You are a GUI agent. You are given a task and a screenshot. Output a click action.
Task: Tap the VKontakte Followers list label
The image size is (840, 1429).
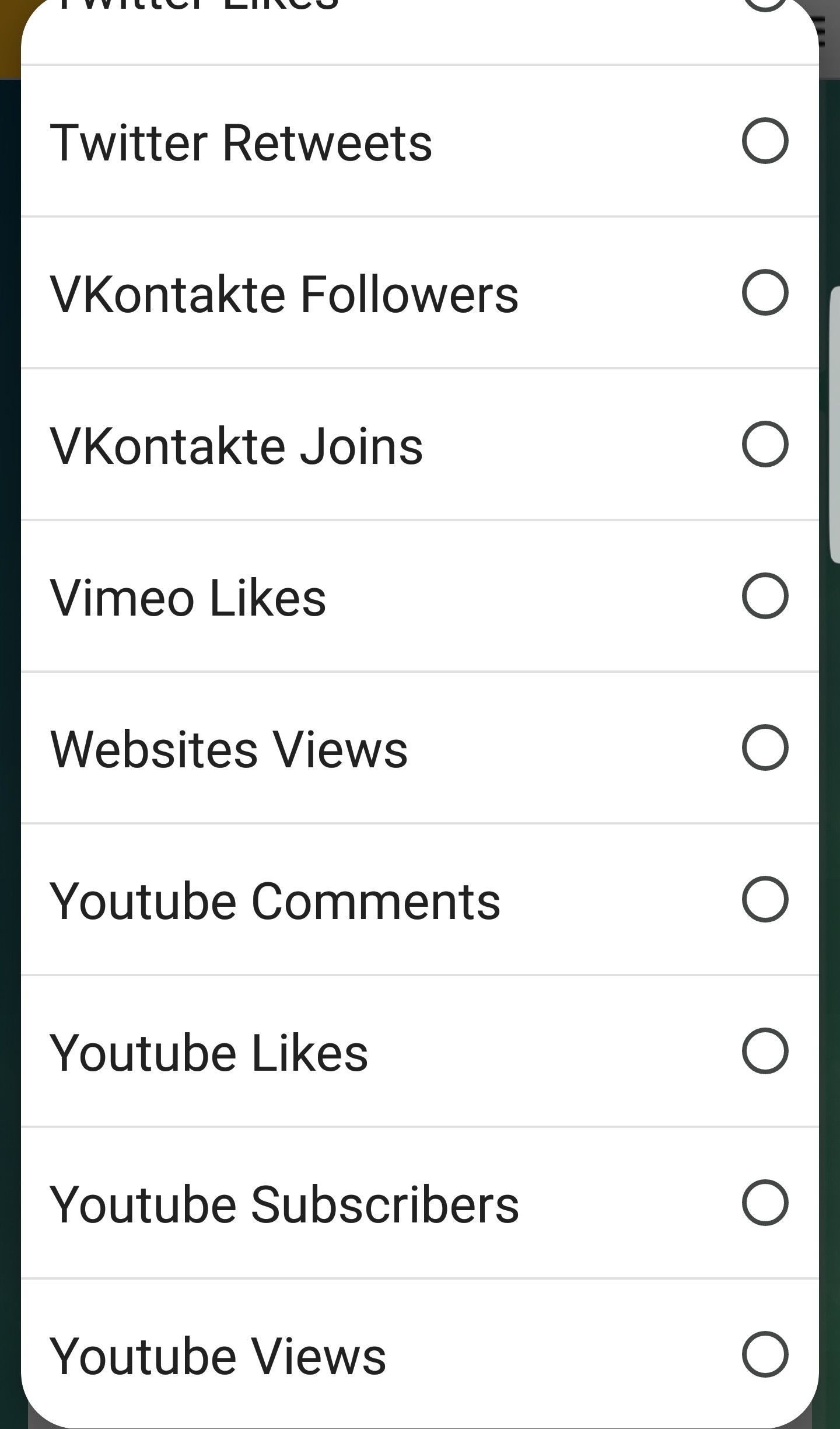(284, 294)
